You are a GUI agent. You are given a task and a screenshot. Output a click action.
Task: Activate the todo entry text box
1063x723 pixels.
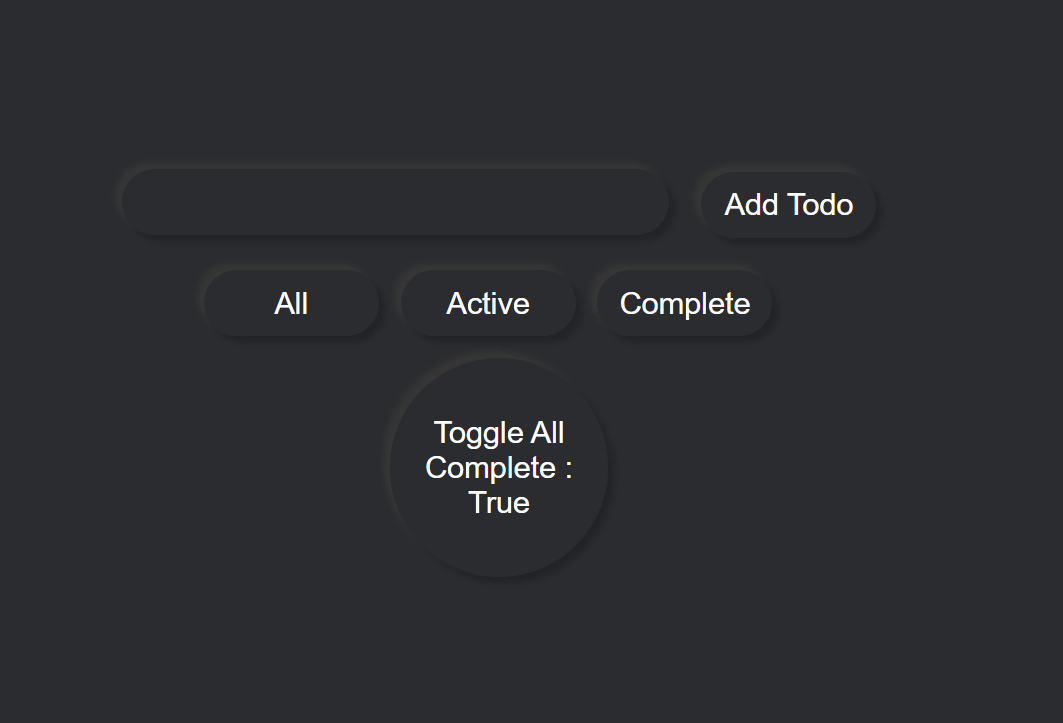[395, 202]
